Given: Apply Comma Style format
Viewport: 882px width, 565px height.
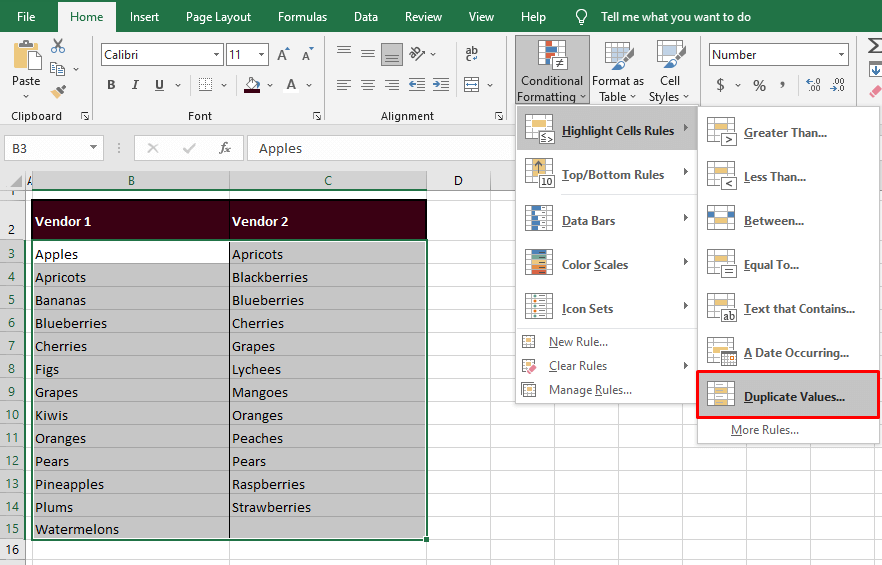Looking at the screenshot, I should pyautogui.click(x=782, y=85).
